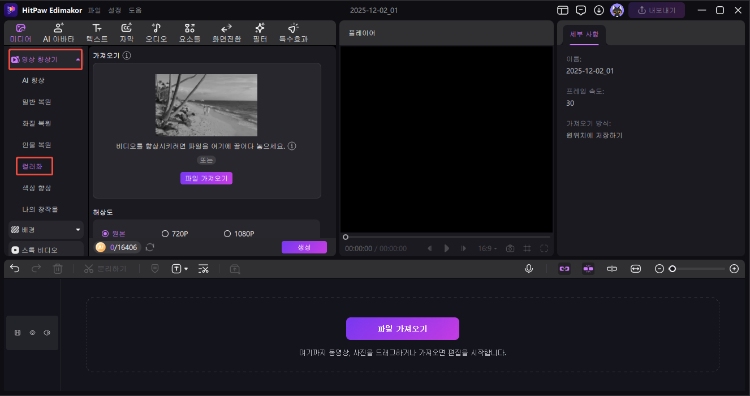This screenshot has height=396, width=750.
Task: Click 파일 가져오기 button in import panel
Action: coord(206,178)
